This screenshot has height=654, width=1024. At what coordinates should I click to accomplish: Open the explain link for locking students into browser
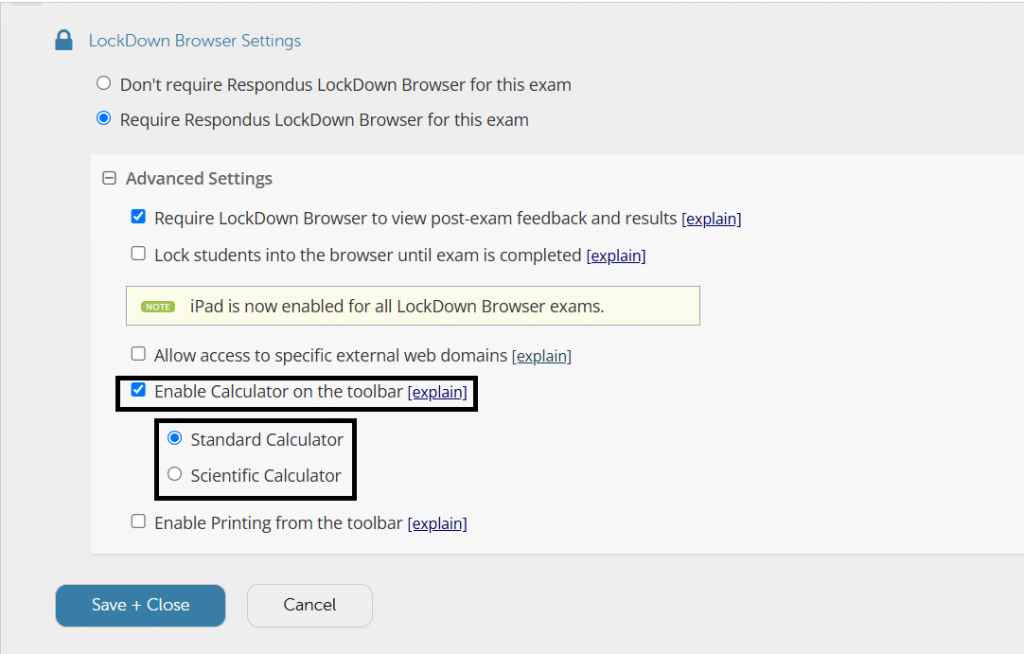[x=616, y=255]
